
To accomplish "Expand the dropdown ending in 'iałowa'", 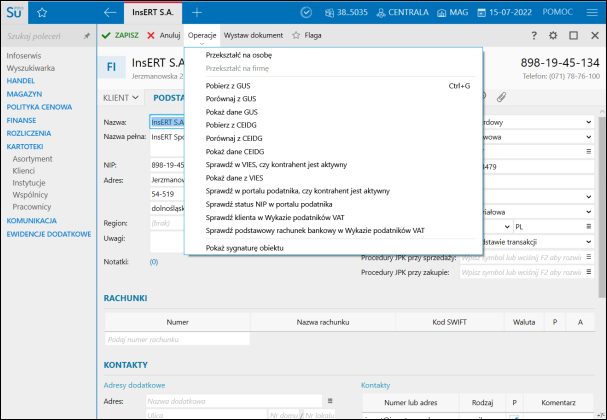I will (x=588, y=212).
